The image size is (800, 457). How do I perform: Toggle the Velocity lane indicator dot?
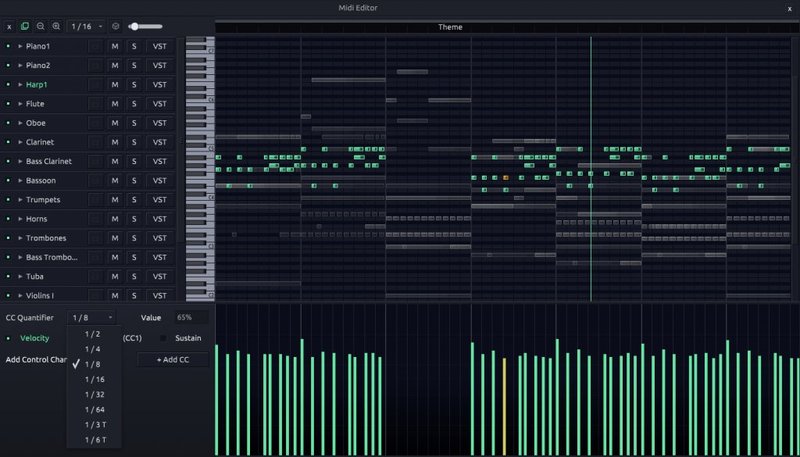click(x=8, y=338)
